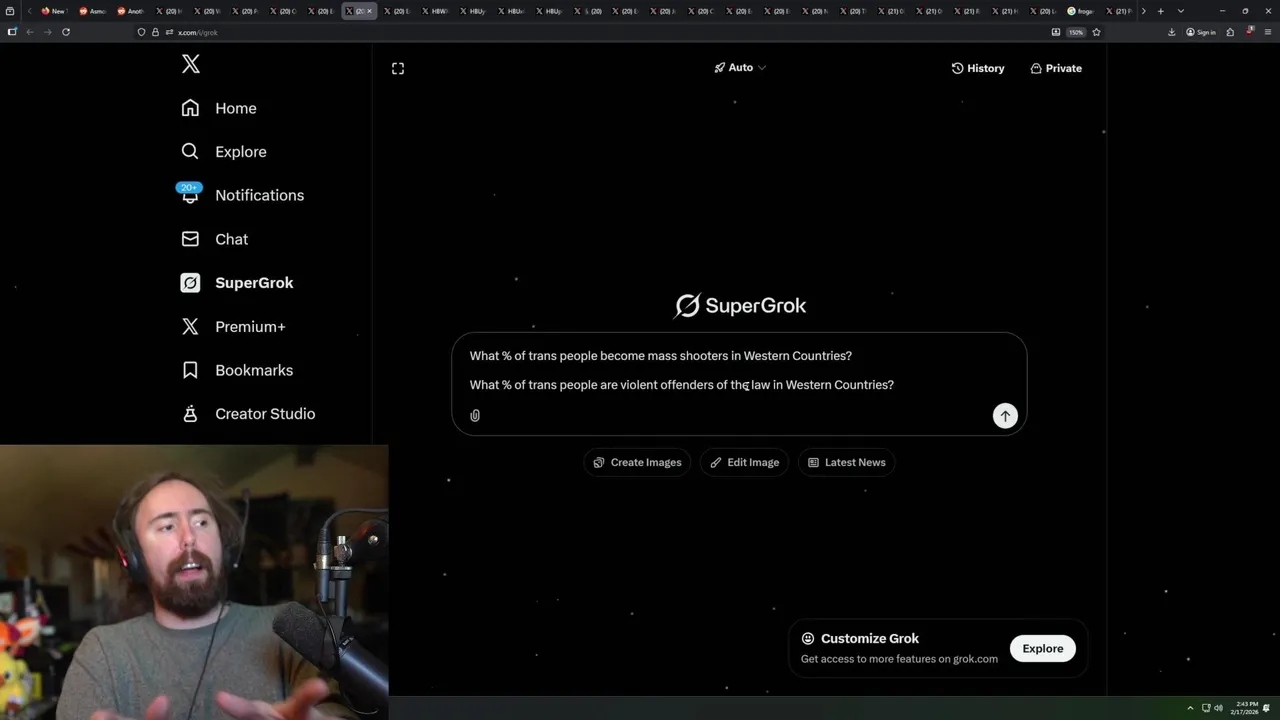Open the sidebar toggle icon in toolbar
Viewport: 1280px width, 720px height.
[12, 32]
